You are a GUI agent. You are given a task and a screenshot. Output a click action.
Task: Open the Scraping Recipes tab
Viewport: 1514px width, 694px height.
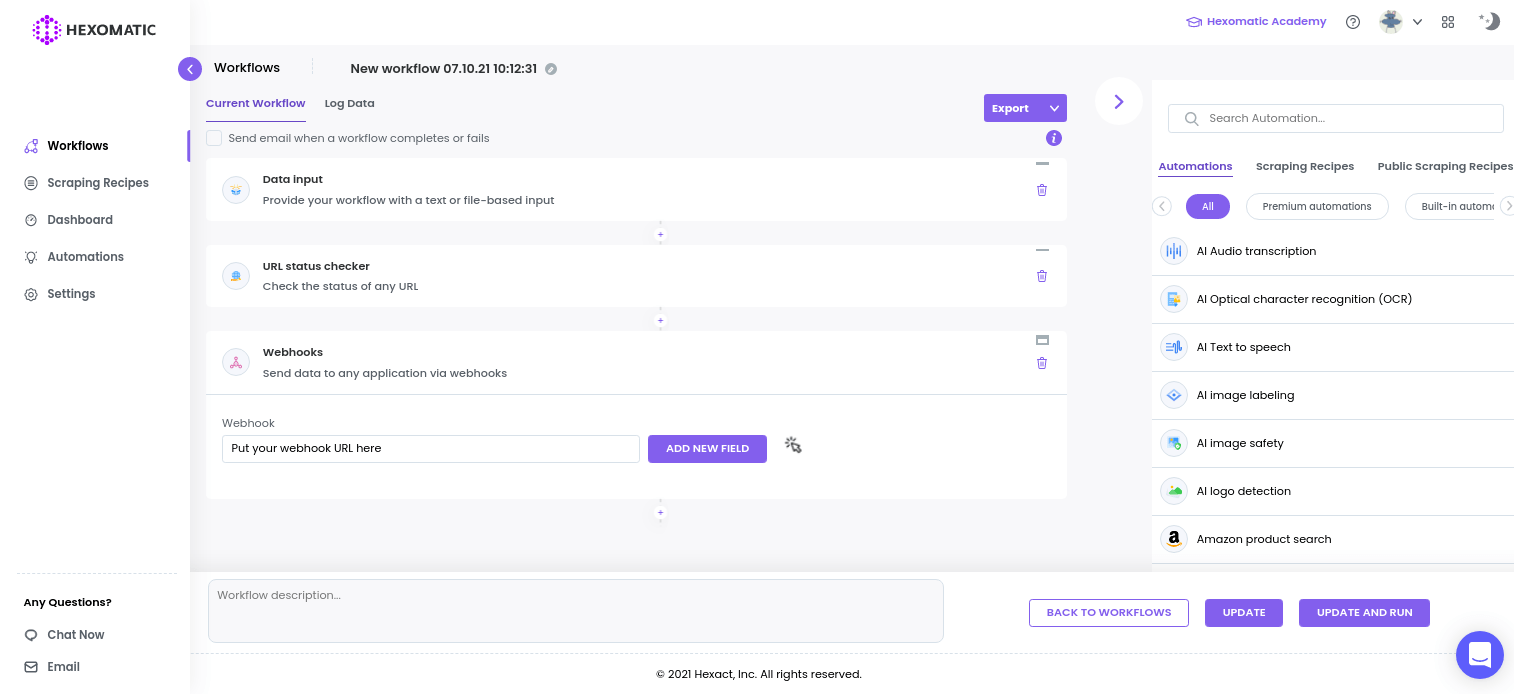[x=1304, y=166]
